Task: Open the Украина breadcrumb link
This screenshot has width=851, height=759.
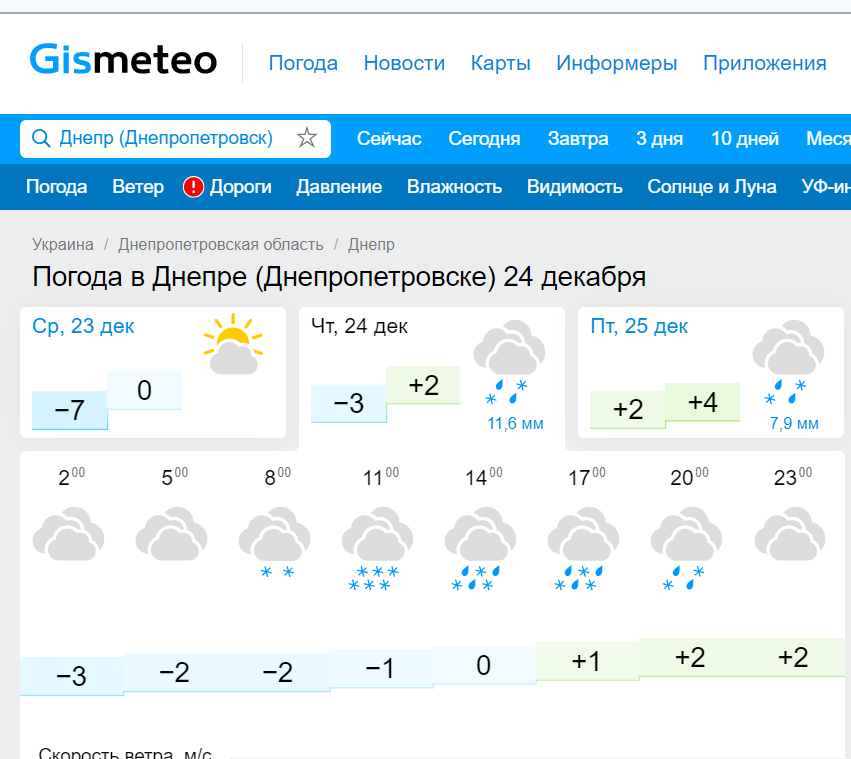Action: (x=63, y=244)
